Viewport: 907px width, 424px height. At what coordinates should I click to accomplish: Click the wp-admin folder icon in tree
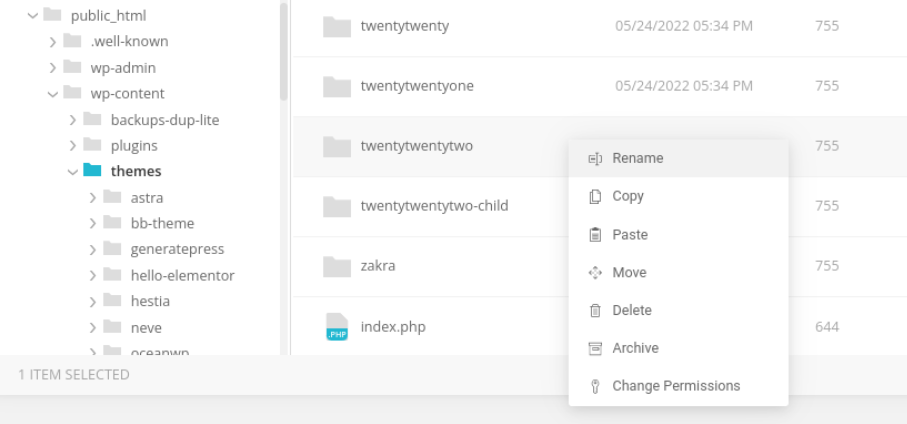point(72,67)
